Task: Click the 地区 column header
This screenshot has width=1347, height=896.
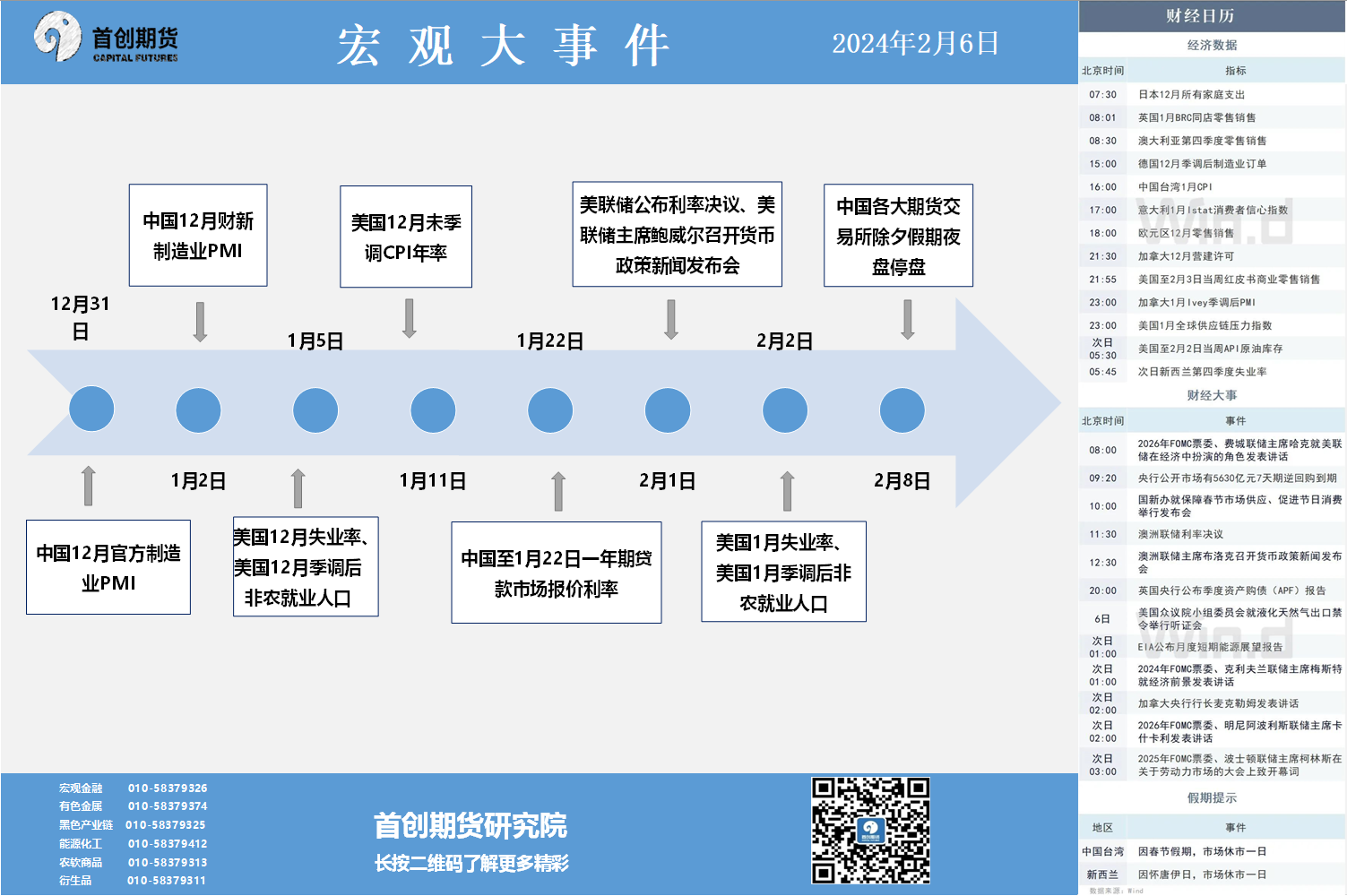Action: pyautogui.click(x=1102, y=828)
